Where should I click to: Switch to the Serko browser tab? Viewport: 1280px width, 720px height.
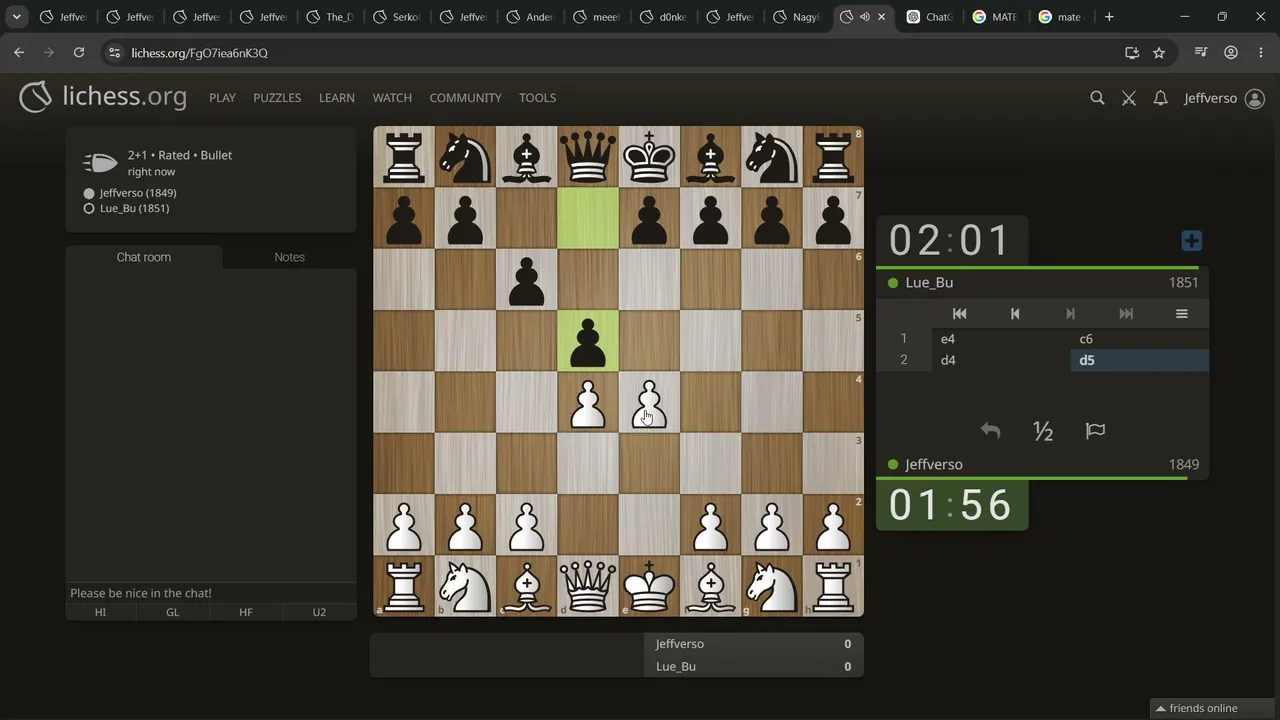click(x=397, y=17)
